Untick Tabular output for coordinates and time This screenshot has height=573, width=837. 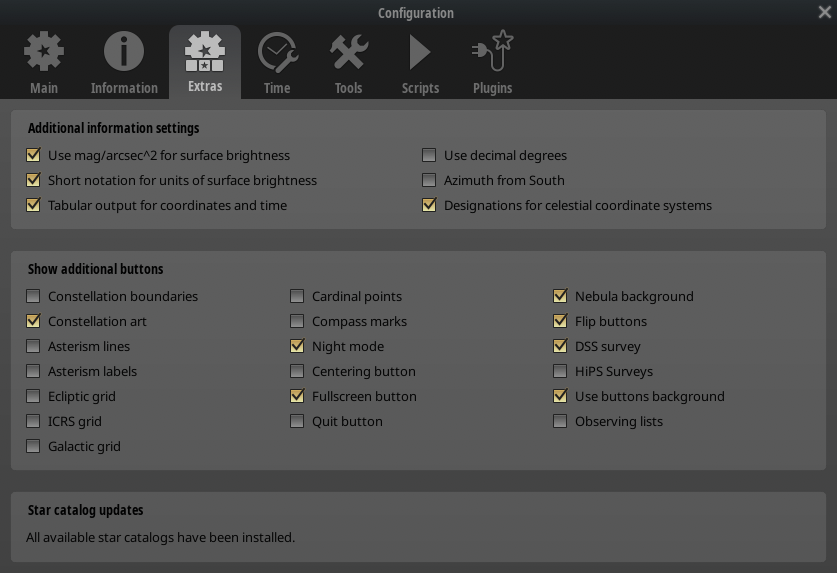coord(34,205)
